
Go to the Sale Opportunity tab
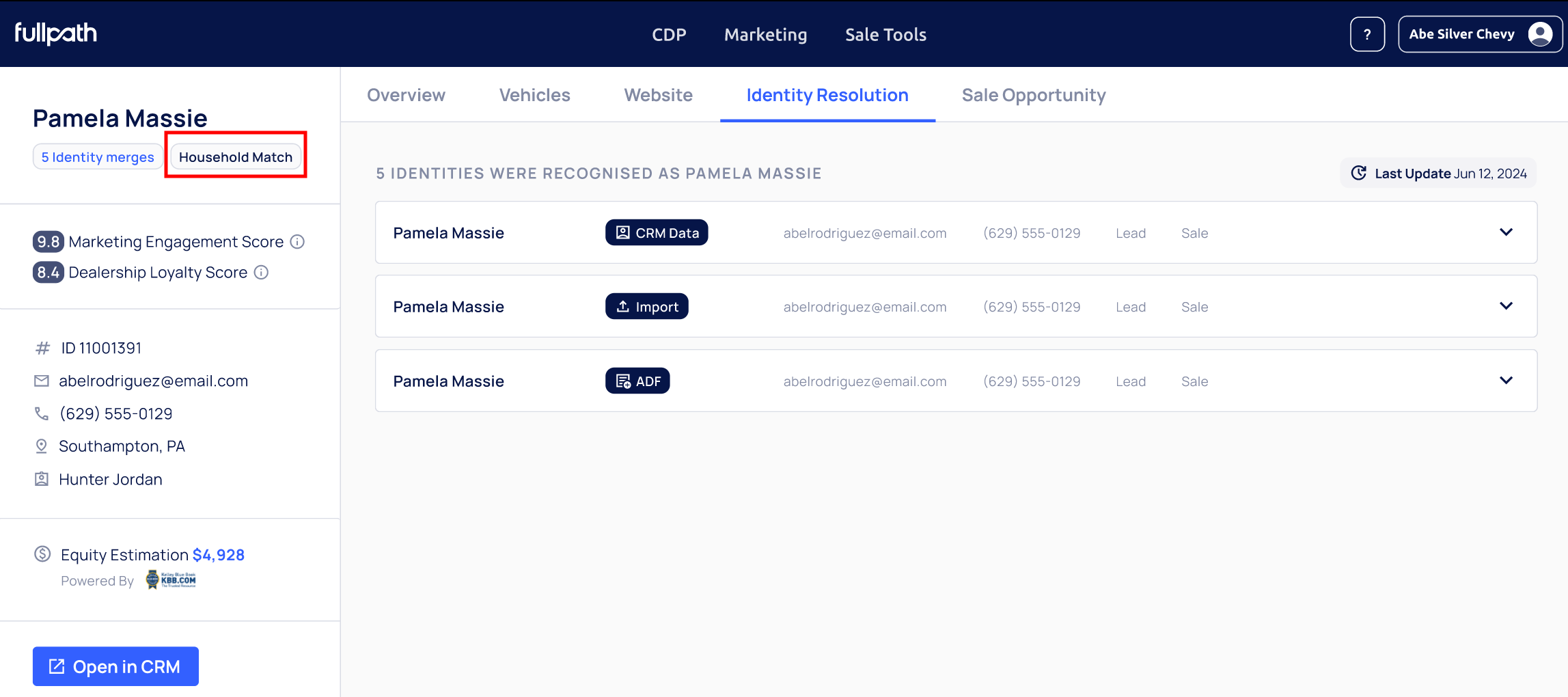pyautogui.click(x=1033, y=95)
